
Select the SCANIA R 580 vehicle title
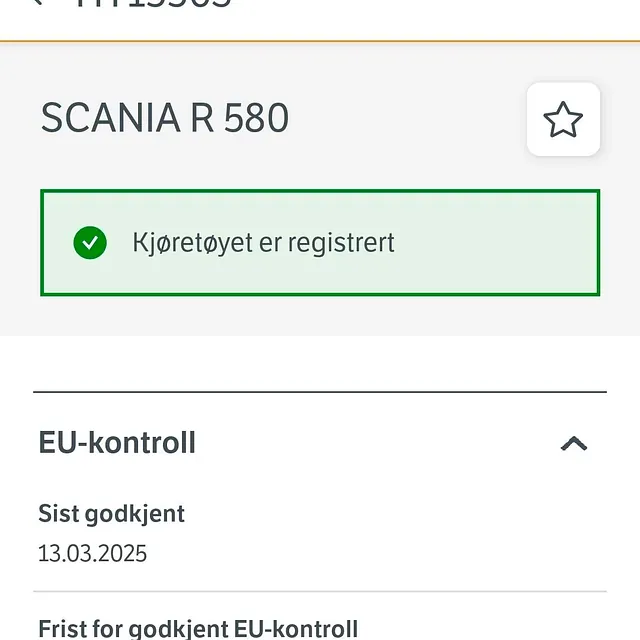coord(165,119)
